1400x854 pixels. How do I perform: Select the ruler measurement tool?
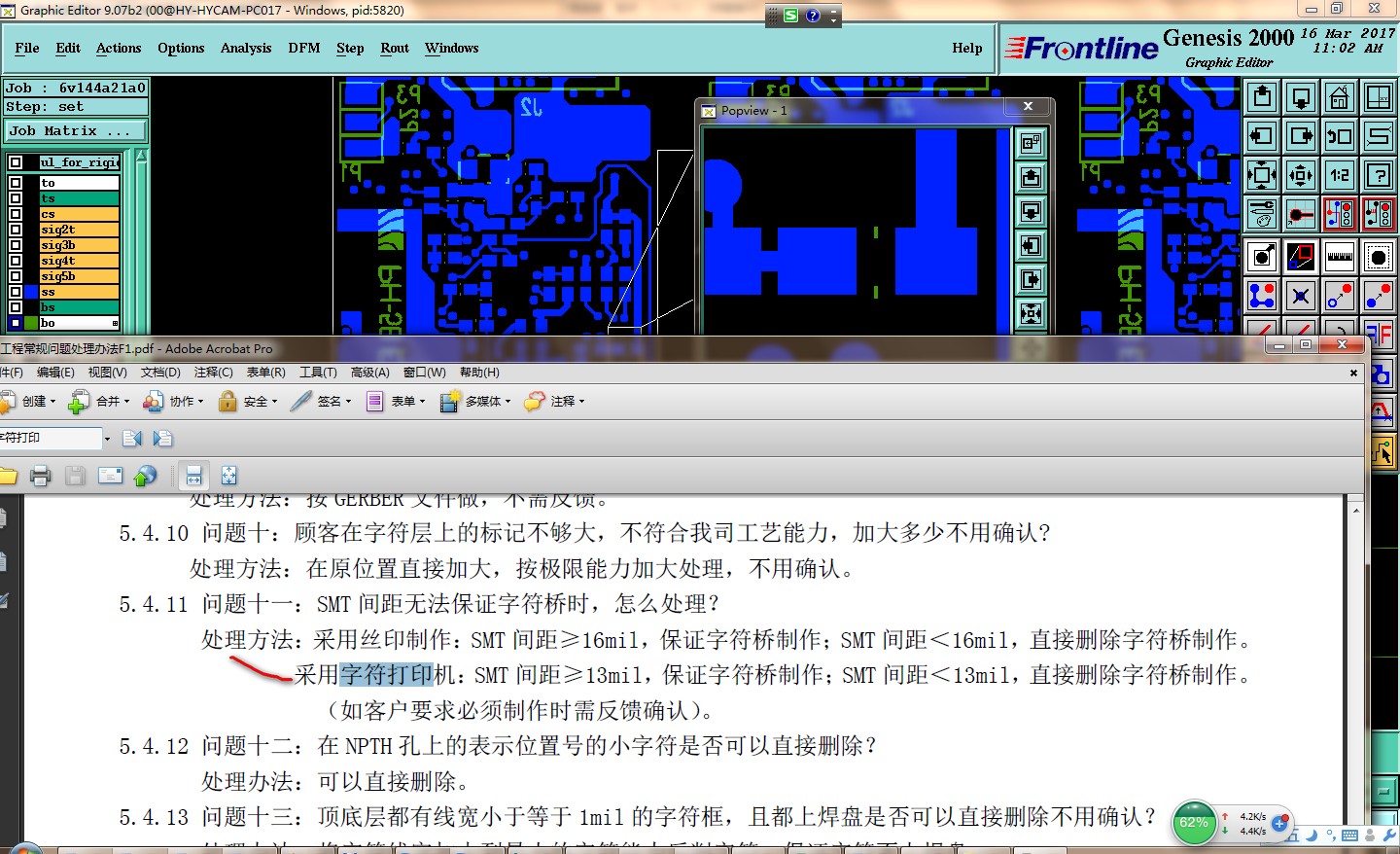pos(1340,257)
